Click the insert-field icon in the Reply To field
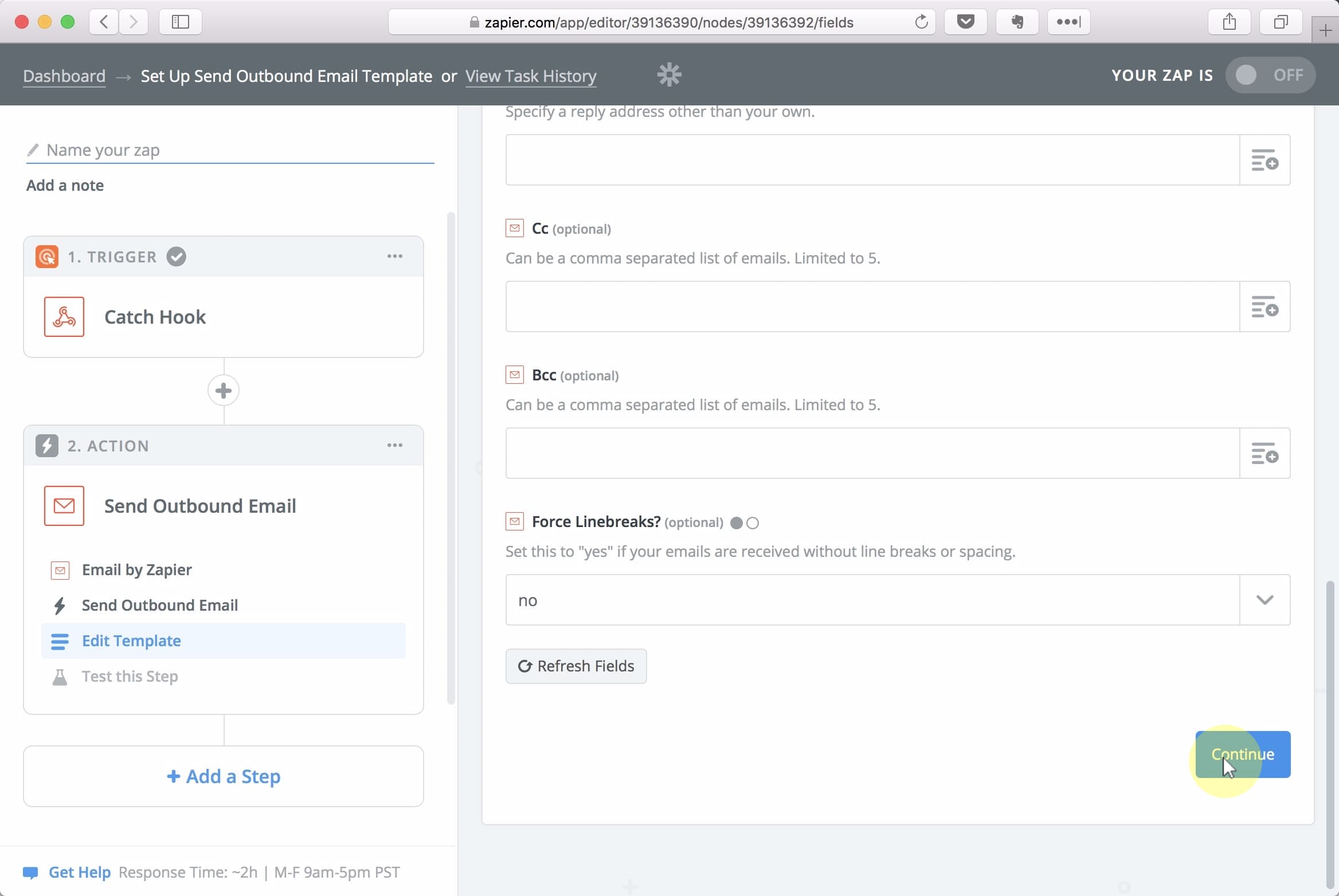This screenshot has height=896, width=1339. [1264, 160]
